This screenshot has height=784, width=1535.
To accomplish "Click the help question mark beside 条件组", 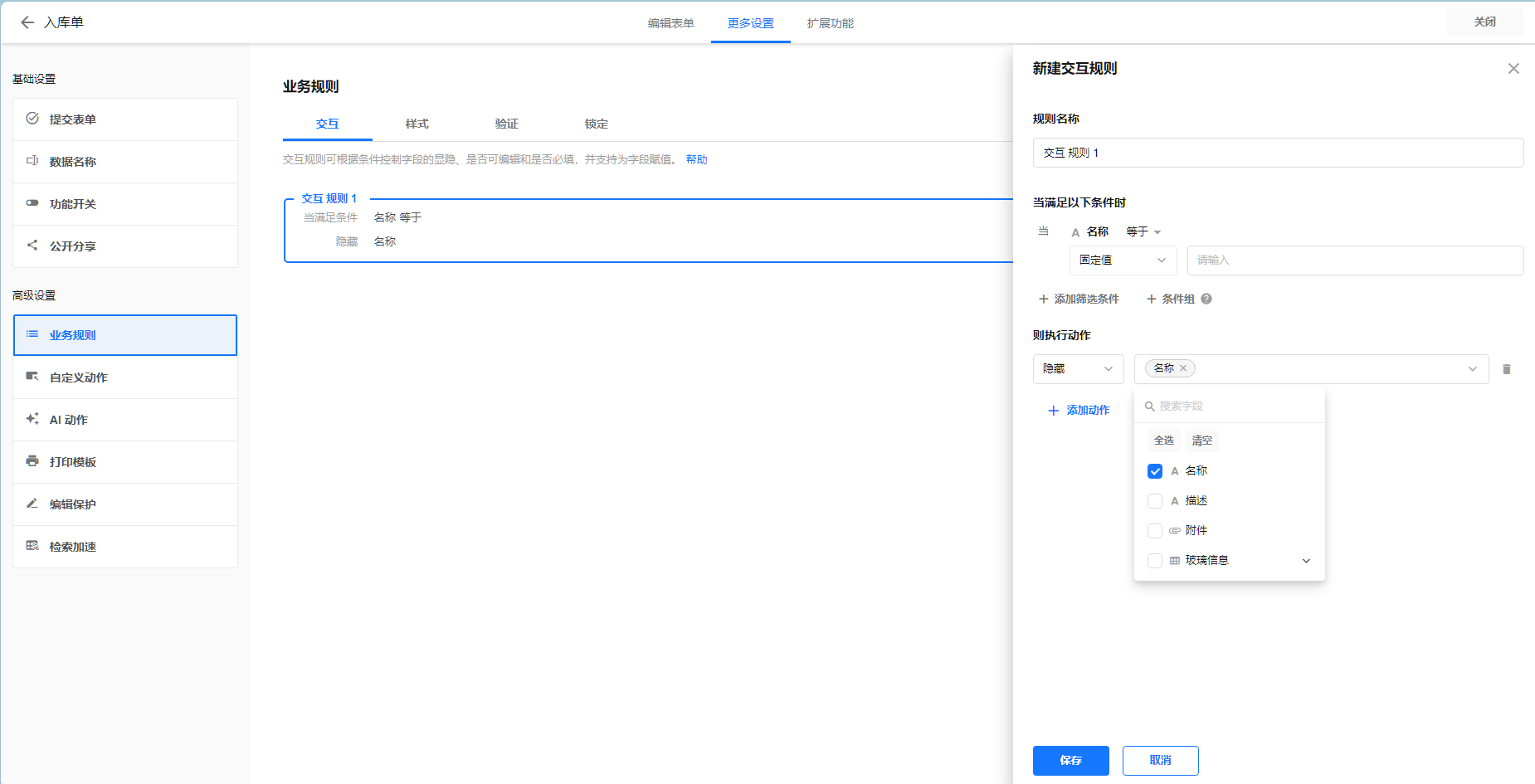I will click(1206, 299).
